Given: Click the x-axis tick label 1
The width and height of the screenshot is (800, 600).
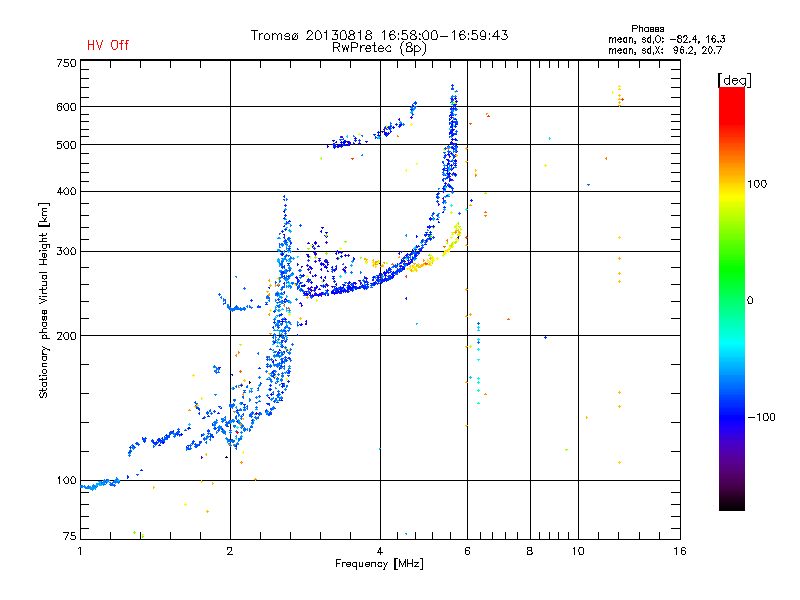Looking at the screenshot, I should [x=80, y=551].
